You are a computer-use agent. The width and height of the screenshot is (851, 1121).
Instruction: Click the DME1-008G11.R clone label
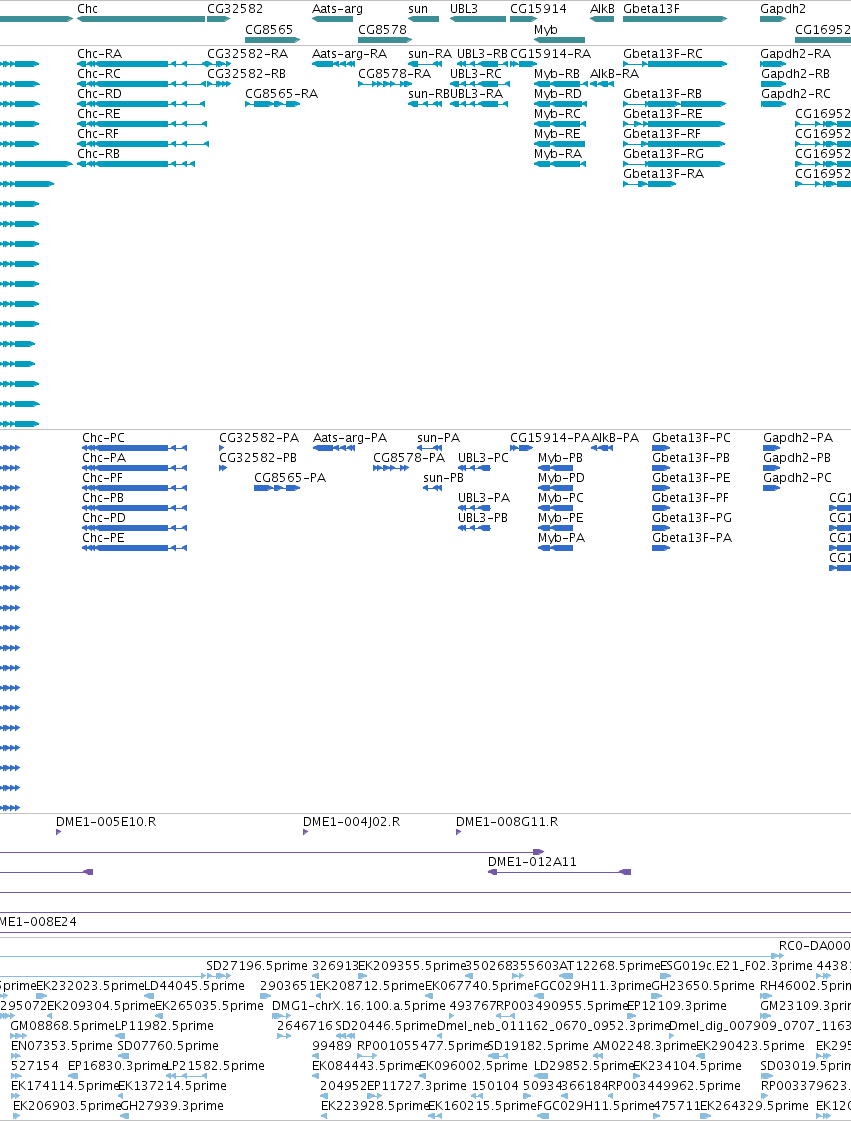[x=507, y=821]
